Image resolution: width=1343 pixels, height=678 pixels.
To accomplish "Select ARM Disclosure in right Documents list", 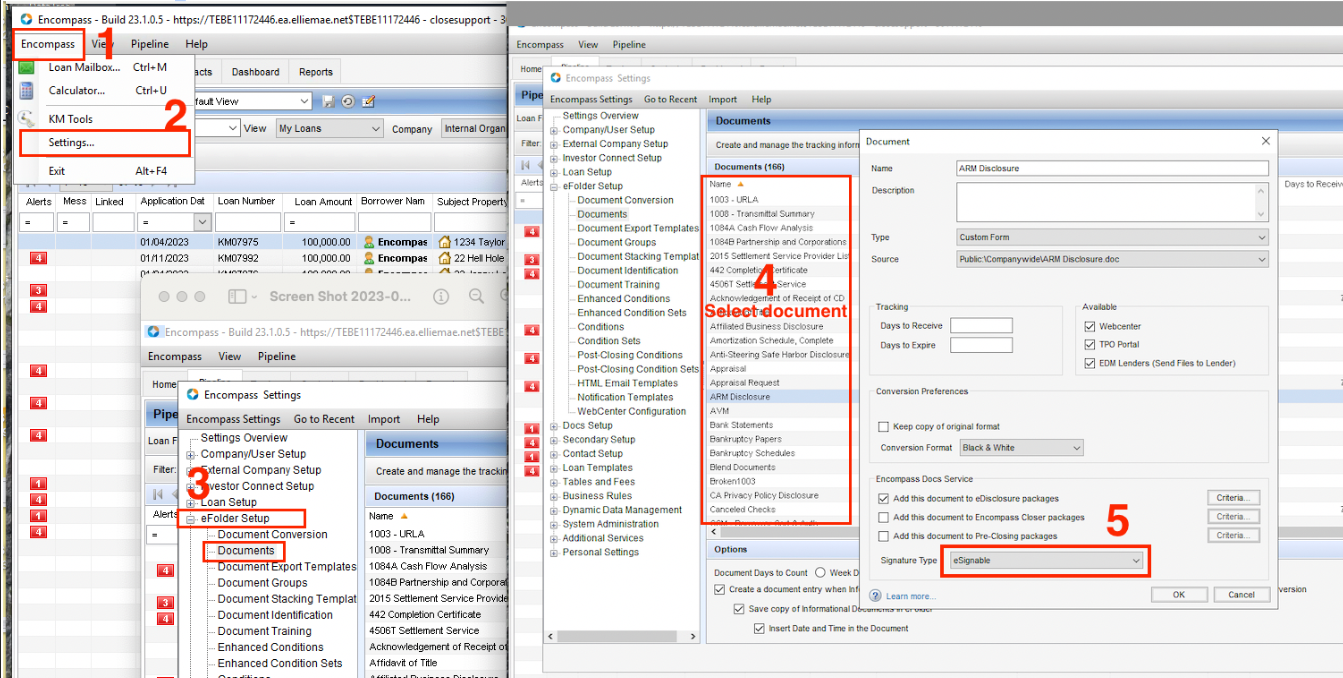I will (740, 397).
